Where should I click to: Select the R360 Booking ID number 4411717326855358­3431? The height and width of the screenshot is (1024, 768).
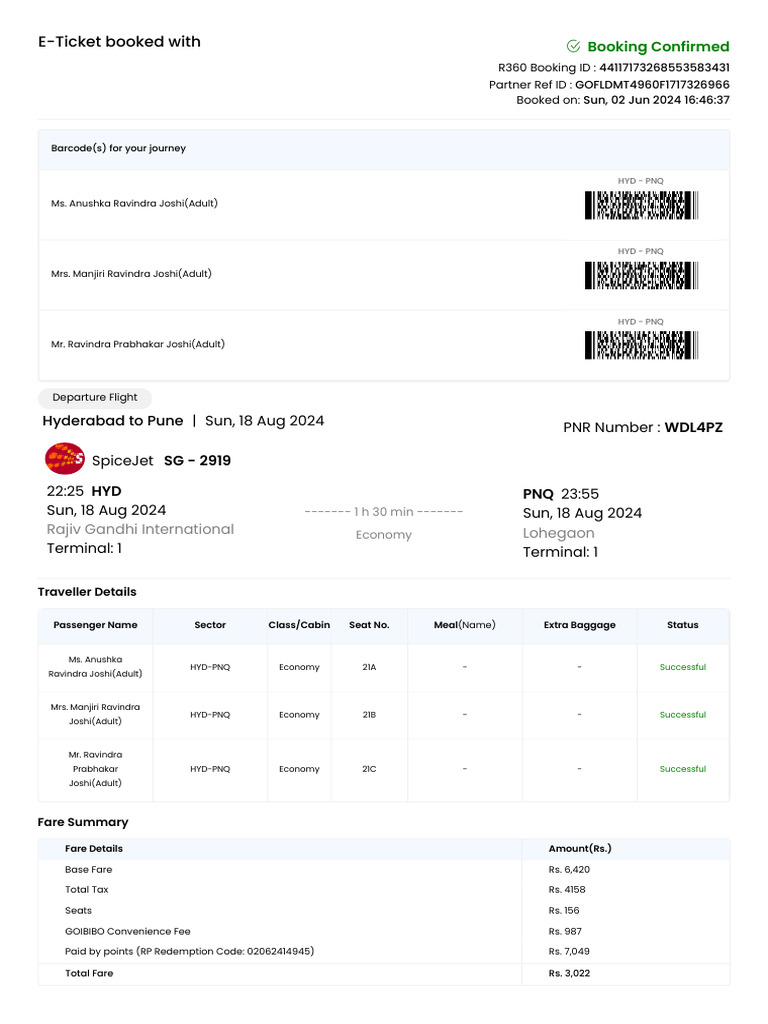(664, 67)
